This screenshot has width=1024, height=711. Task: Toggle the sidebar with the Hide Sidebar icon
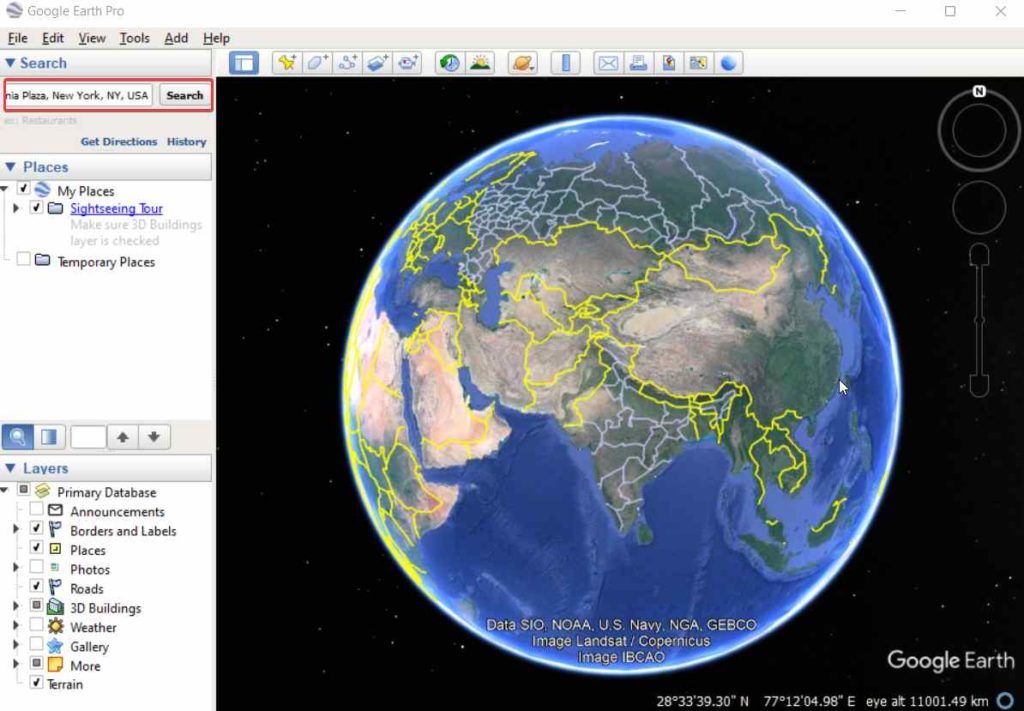pyautogui.click(x=244, y=63)
